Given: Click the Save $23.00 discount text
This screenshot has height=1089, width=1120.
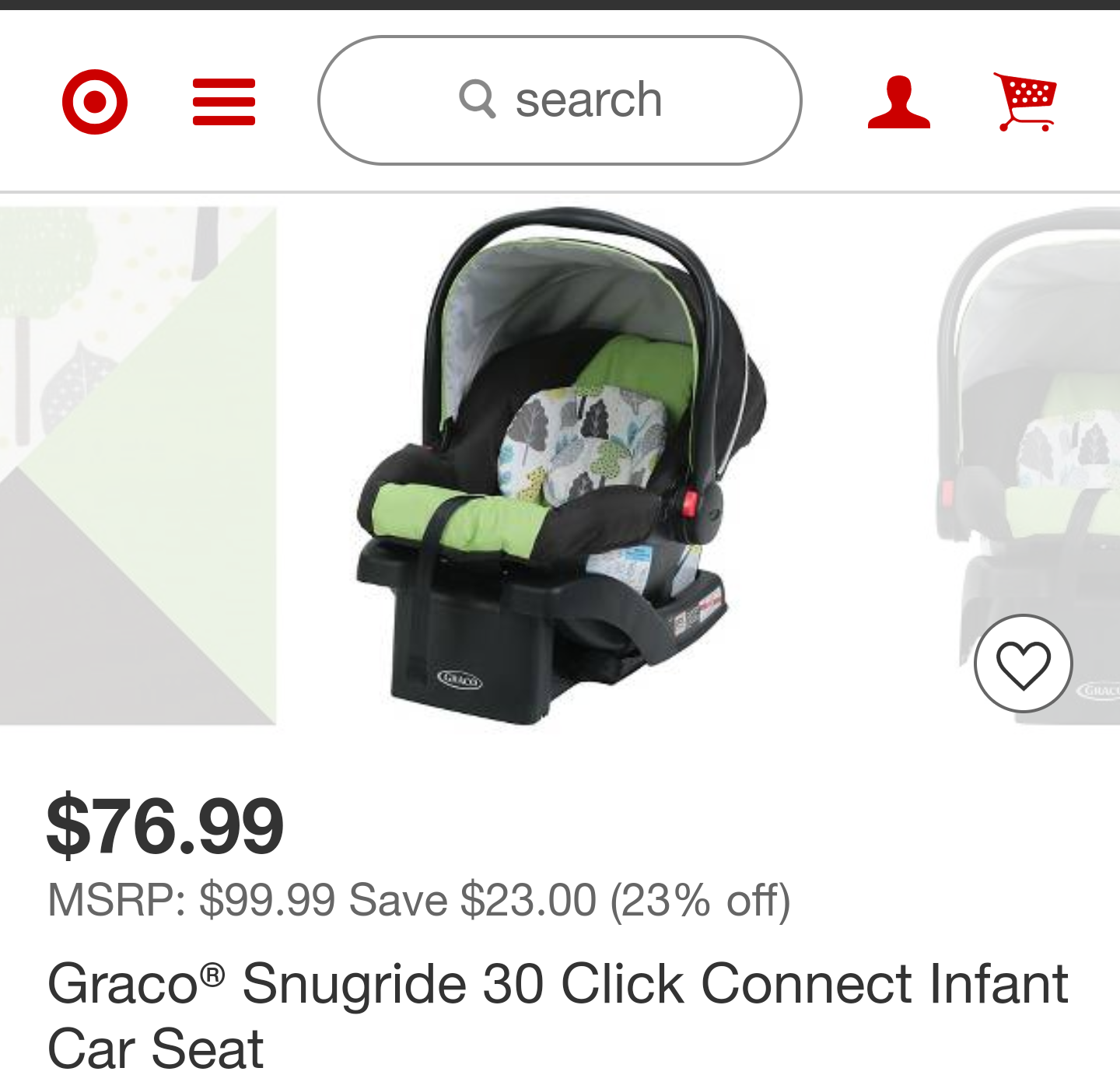Looking at the screenshot, I should pyautogui.click(x=472, y=900).
